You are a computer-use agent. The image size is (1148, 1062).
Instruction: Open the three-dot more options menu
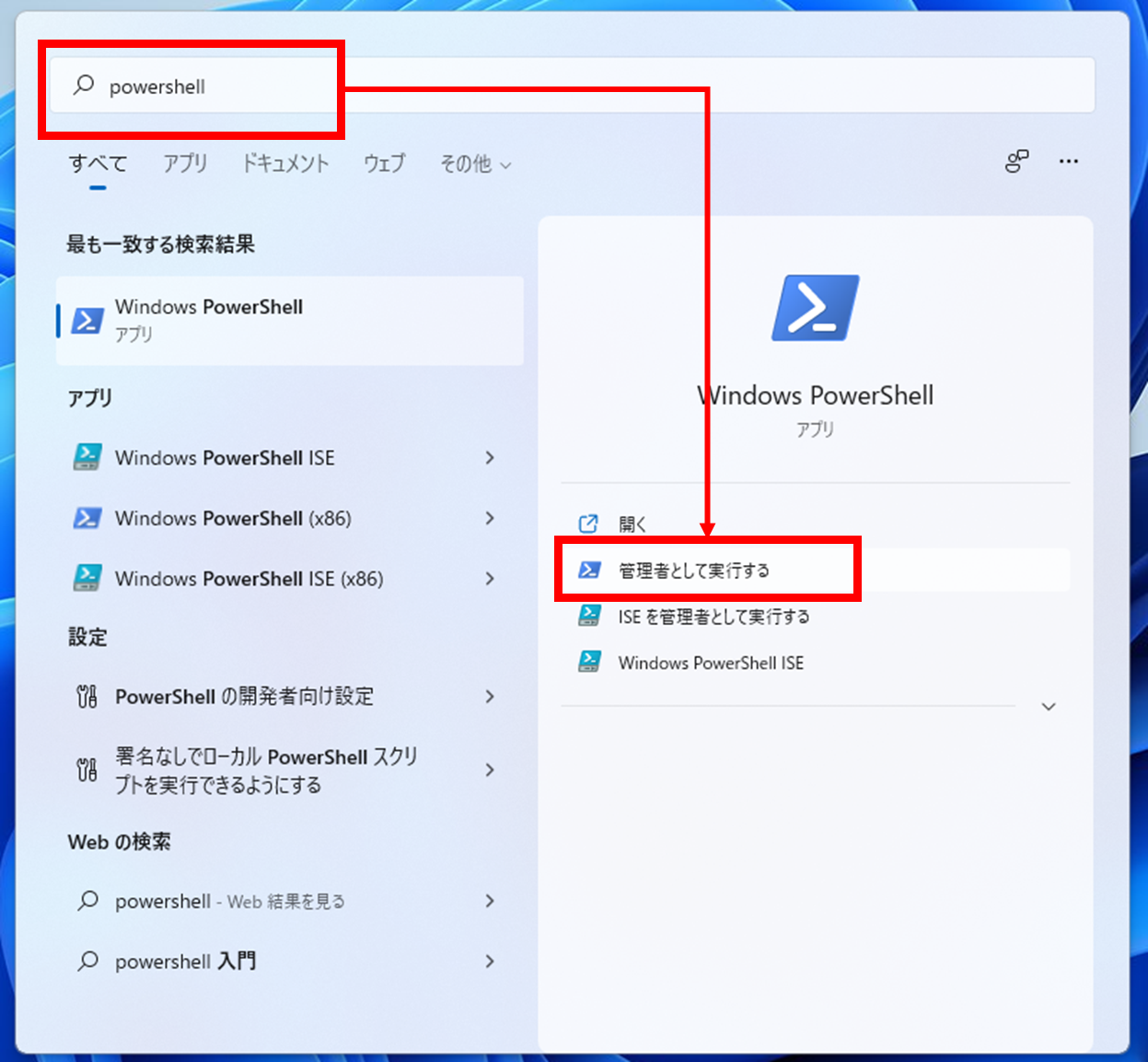coord(1068,161)
